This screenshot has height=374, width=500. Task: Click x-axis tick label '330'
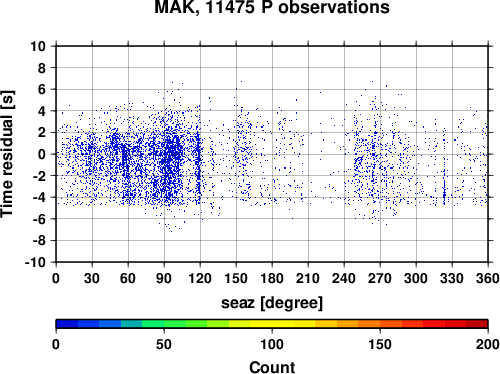452,278
